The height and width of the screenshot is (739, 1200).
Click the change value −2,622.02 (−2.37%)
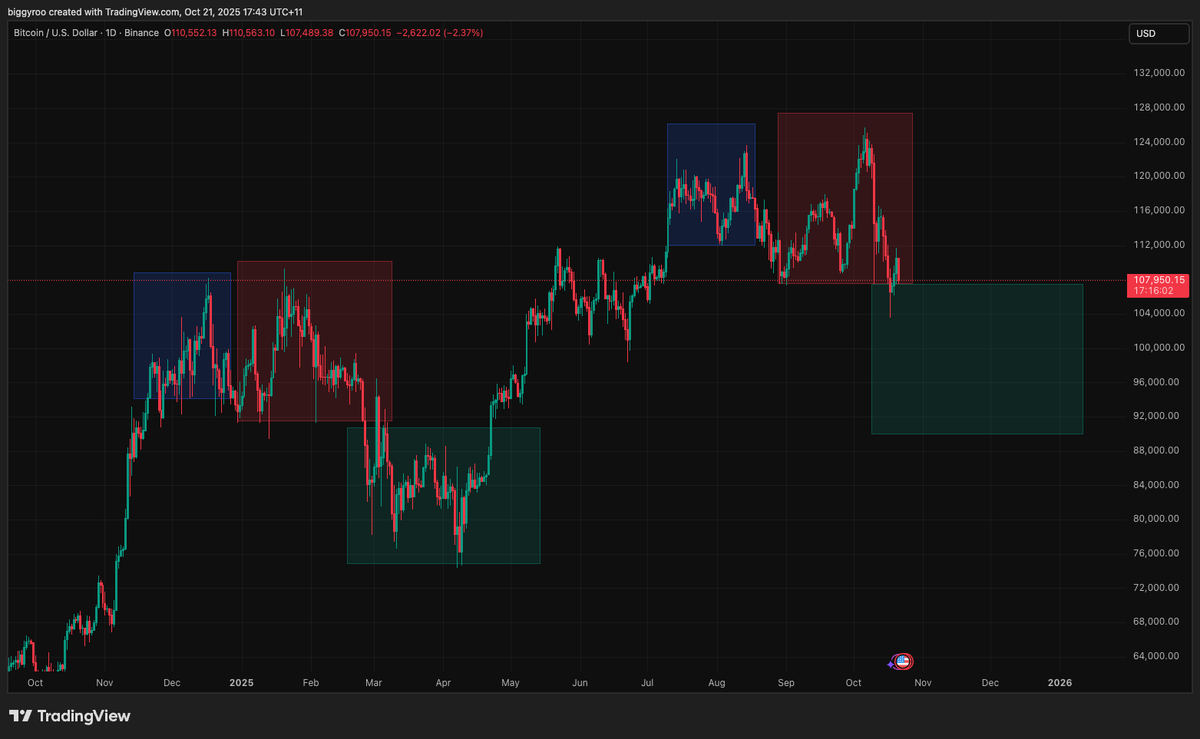pos(440,33)
